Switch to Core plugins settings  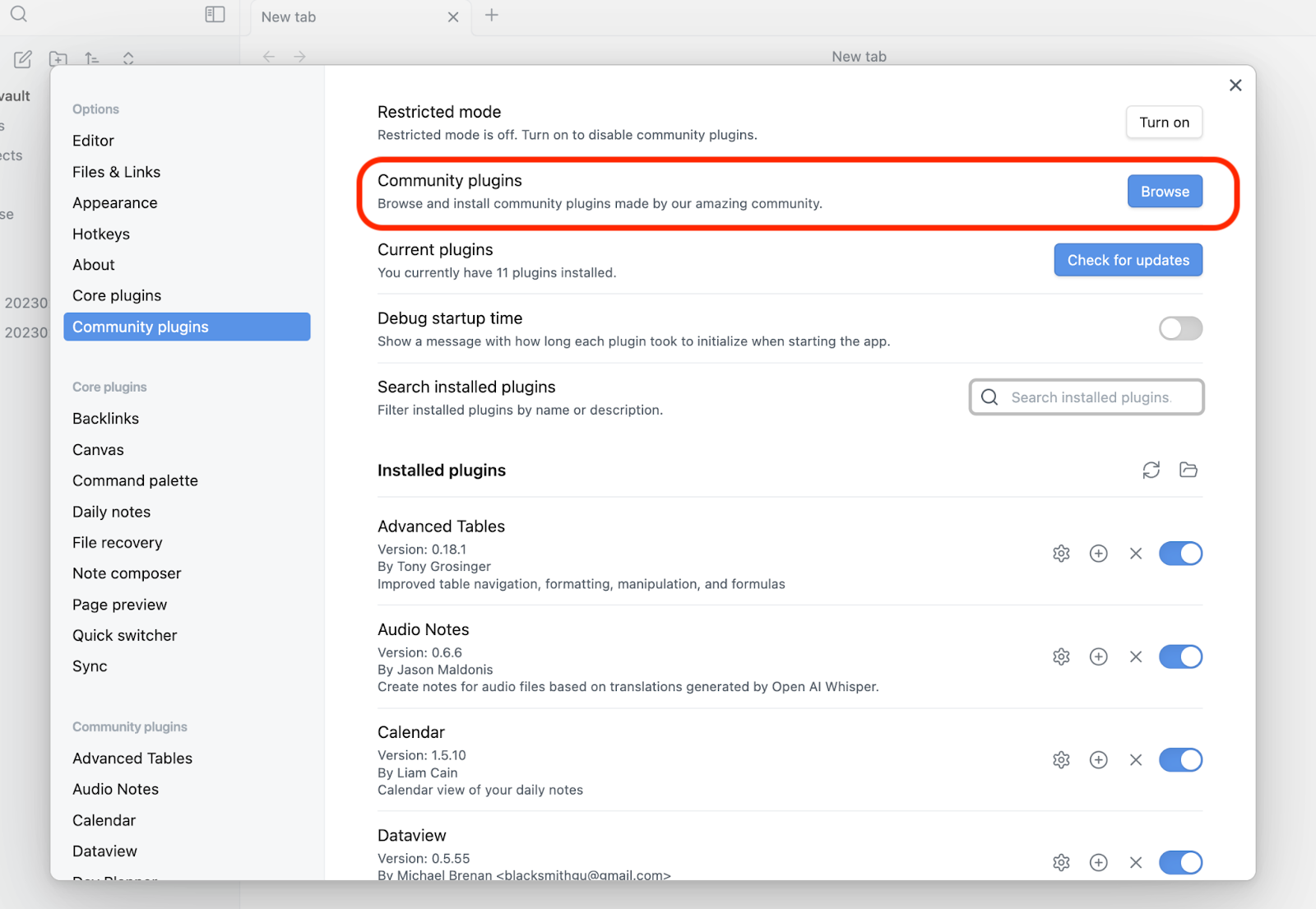[117, 296]
